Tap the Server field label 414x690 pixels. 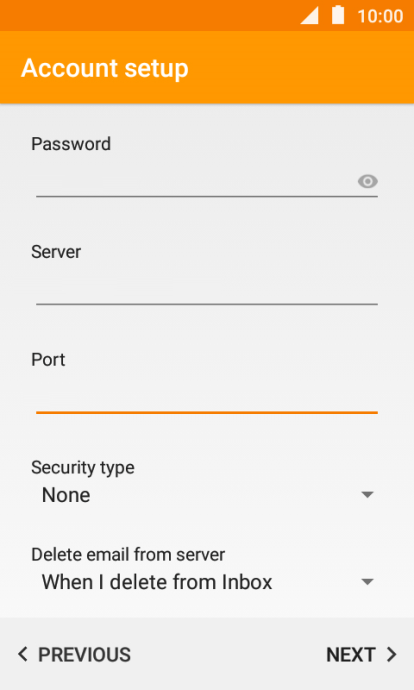pos(56,252)
